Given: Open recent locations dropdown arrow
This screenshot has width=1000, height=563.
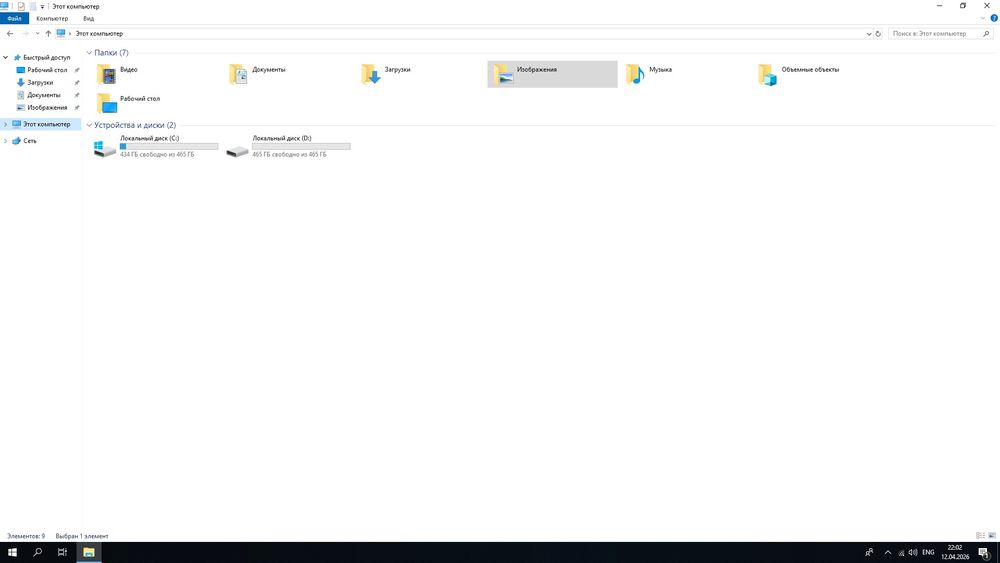Looking at the screenshot, I should 38,34.
